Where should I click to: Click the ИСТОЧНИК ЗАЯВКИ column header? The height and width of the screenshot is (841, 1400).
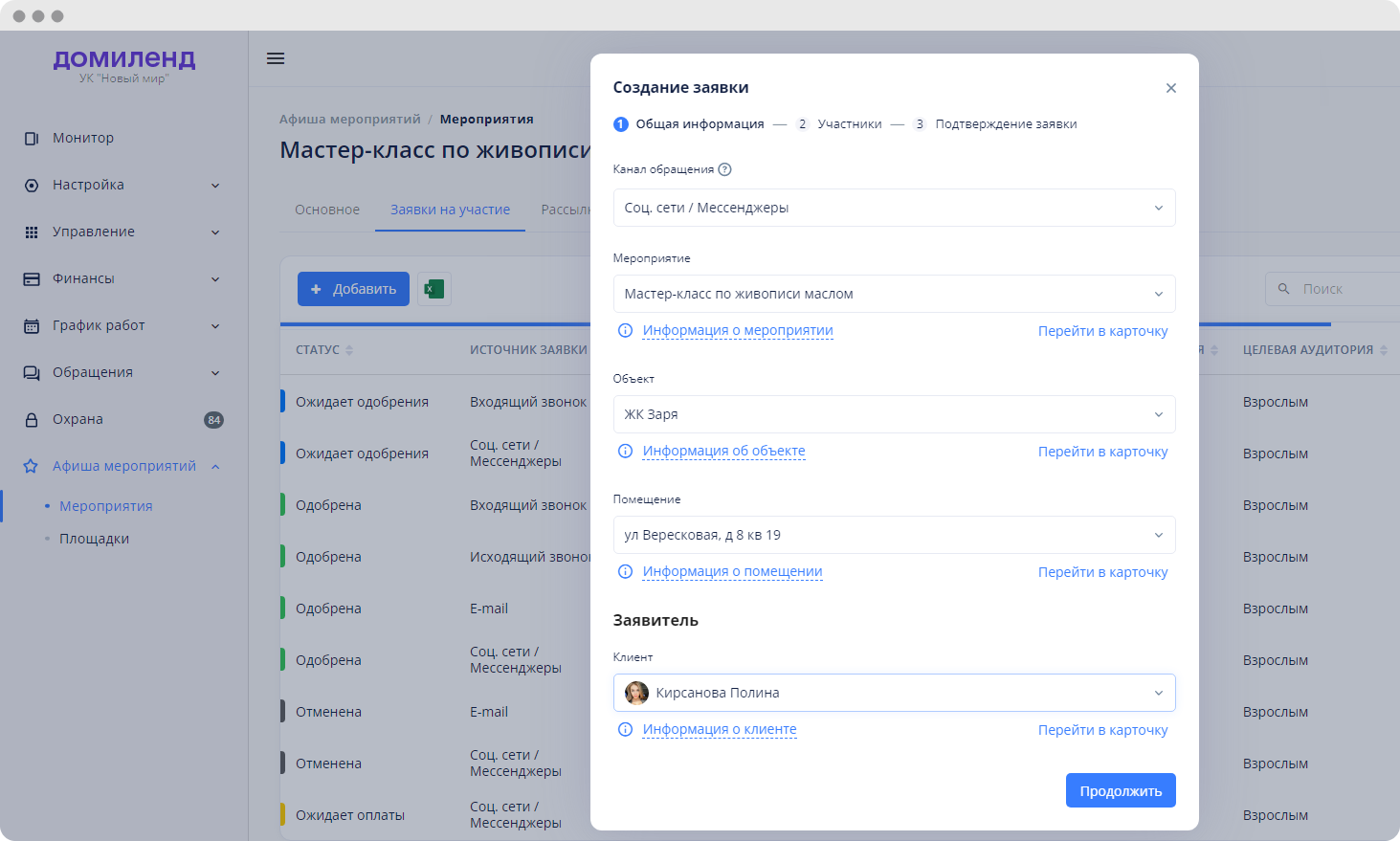[528, 350]
